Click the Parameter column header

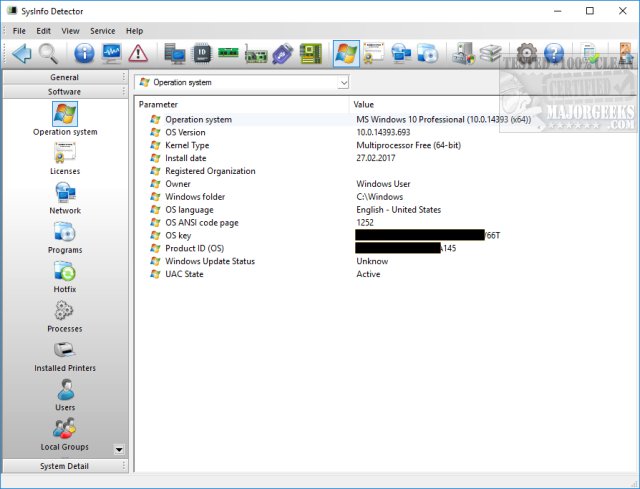242,104
